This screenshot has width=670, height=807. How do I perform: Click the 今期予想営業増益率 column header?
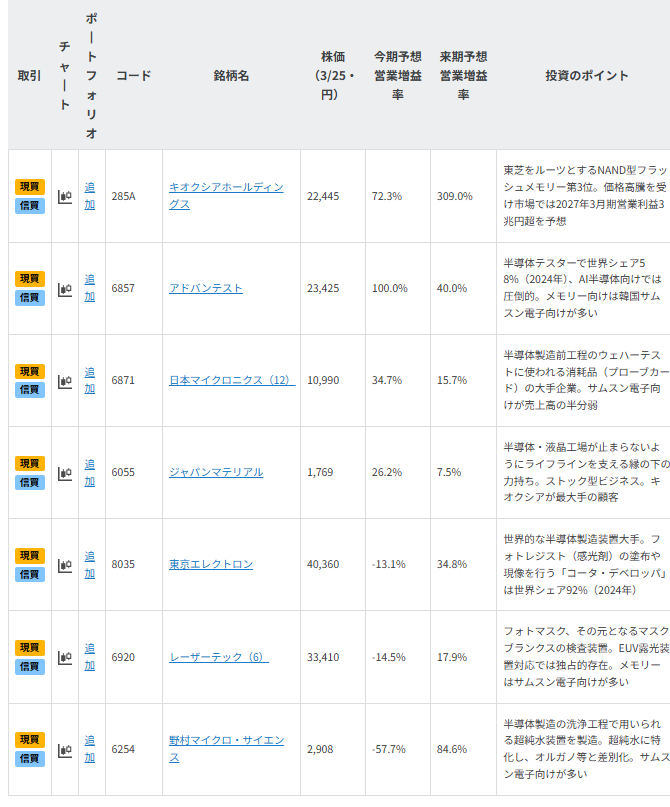pos(398,76)
